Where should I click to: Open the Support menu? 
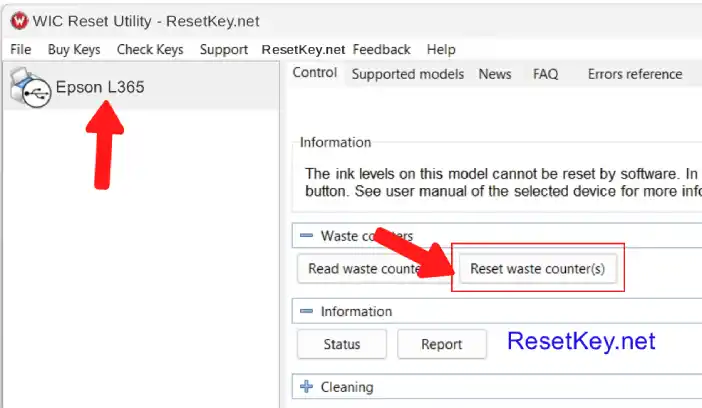[224, 49]
